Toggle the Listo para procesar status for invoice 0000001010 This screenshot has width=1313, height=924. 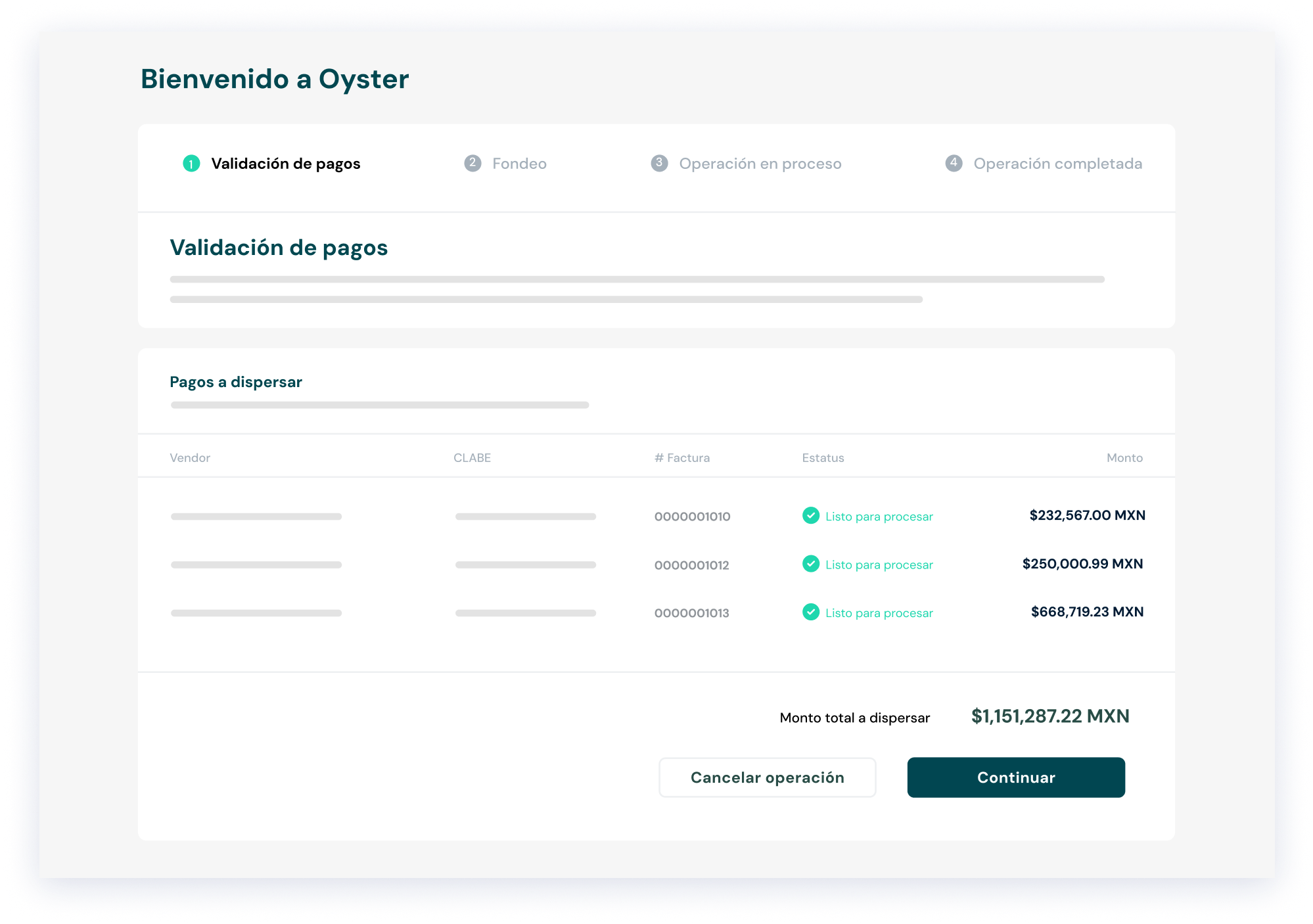(x=879, y=517)
